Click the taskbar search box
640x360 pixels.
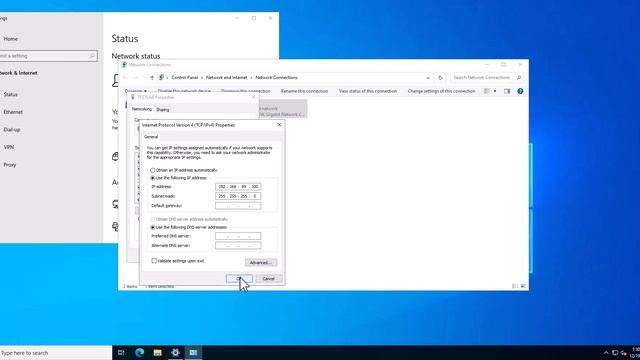click(56, 353)
